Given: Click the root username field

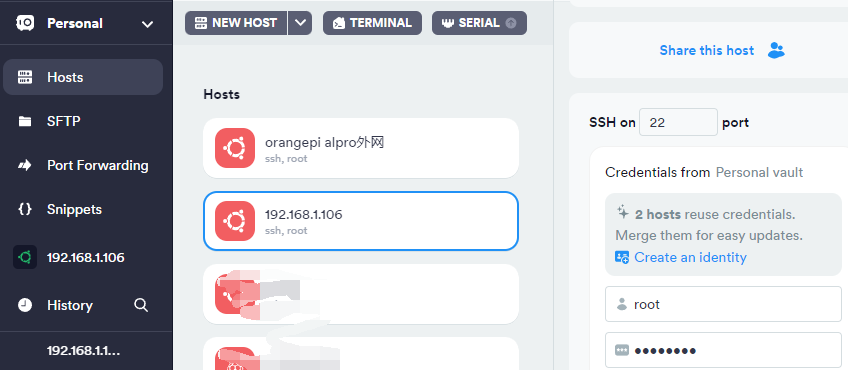Looking at the screenshot, I should pyautogui.click(x=723, y=304).
